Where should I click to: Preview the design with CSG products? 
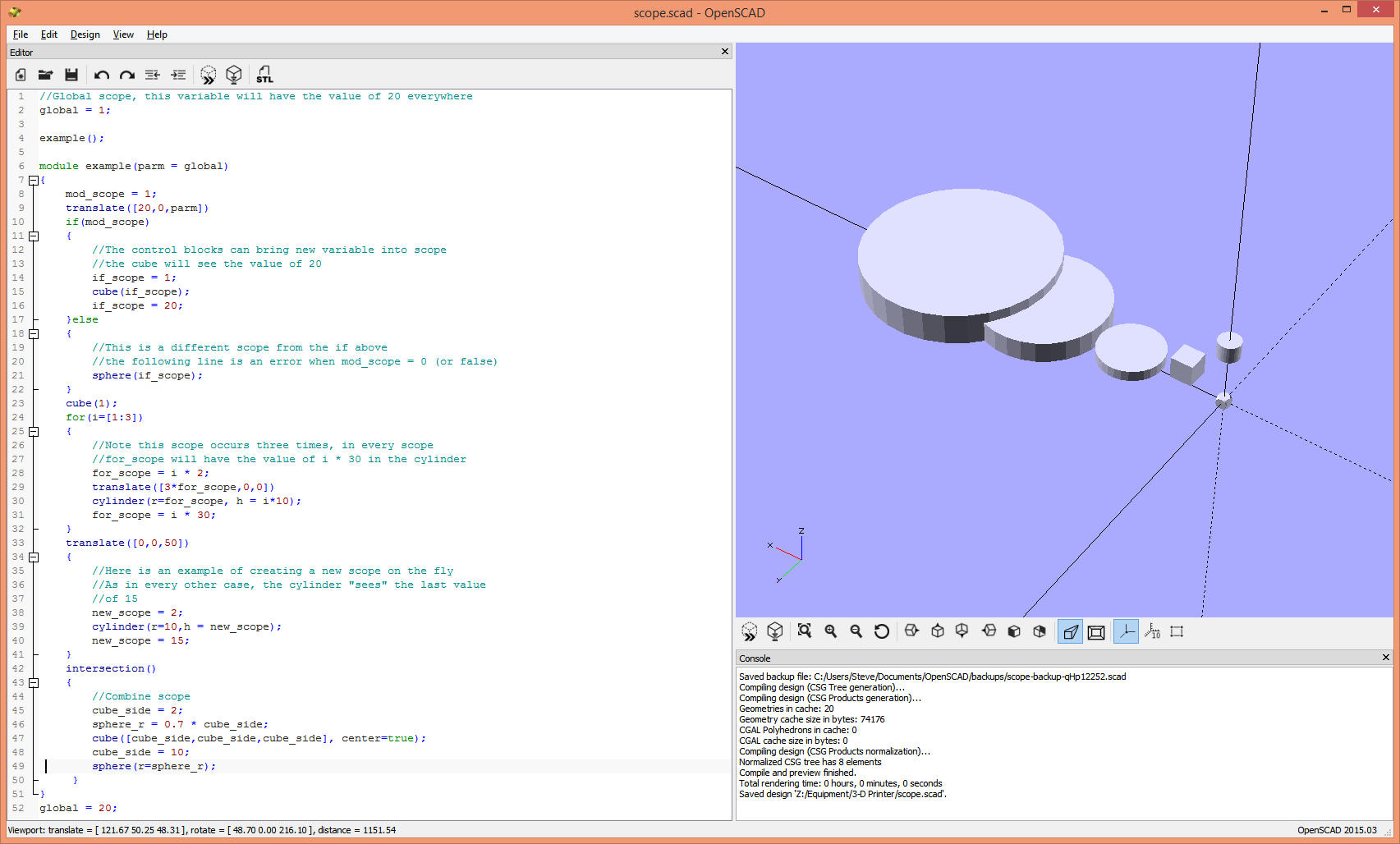pos(208,75)
